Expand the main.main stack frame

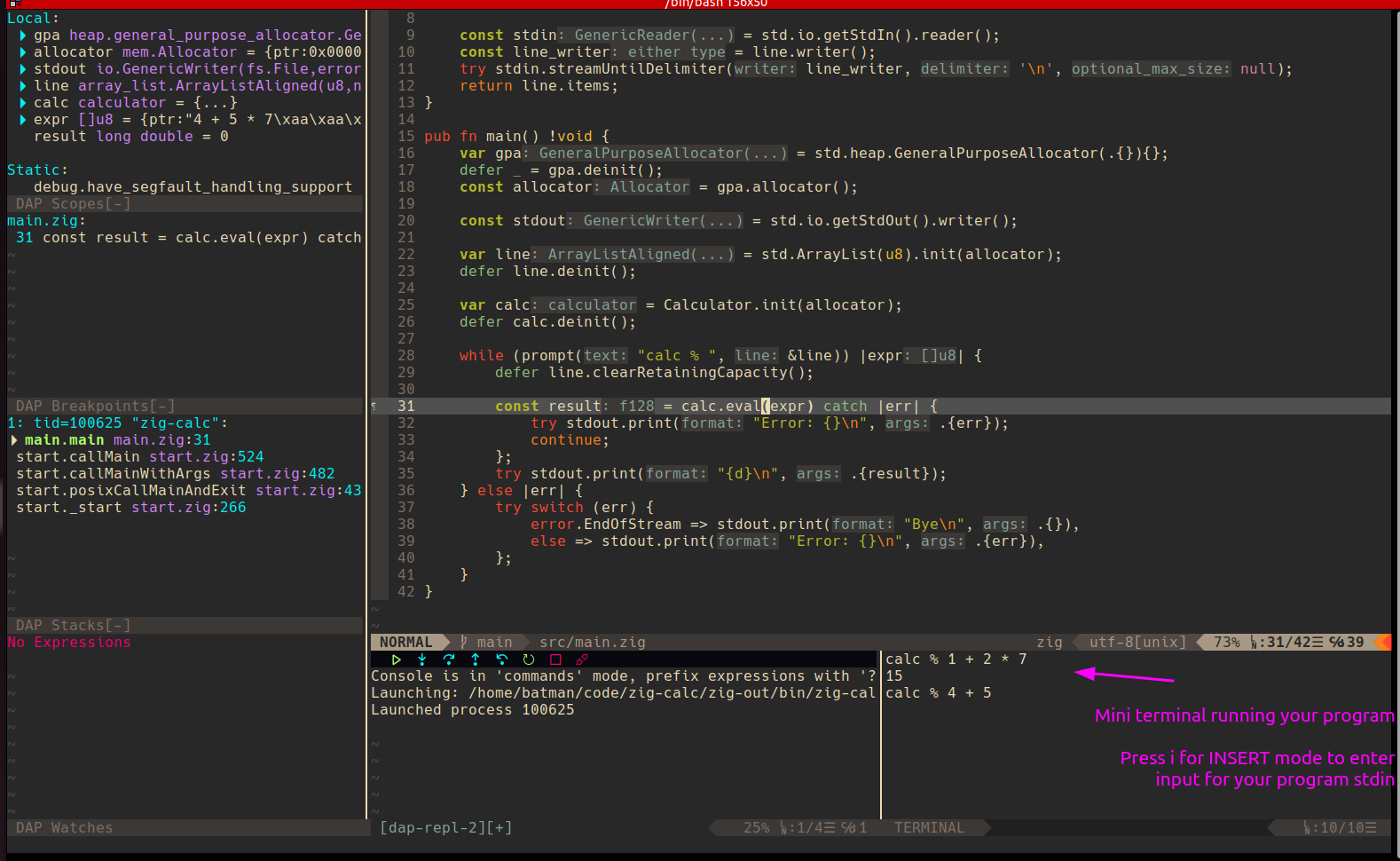click(14, 440)
